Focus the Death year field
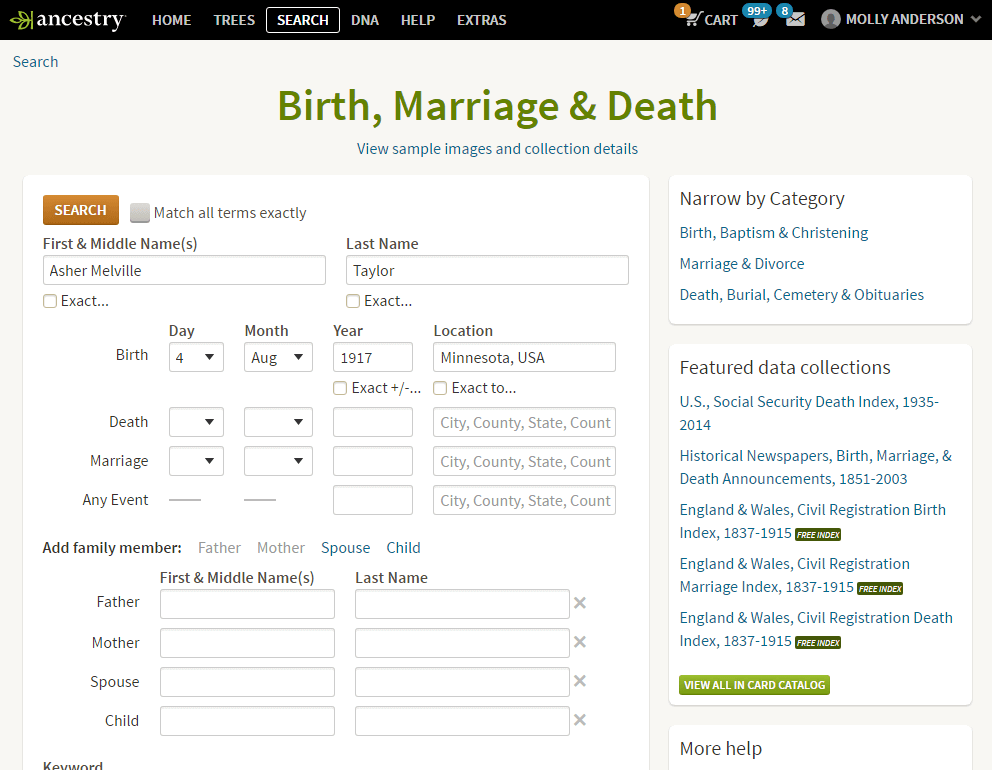 pyautogui.click(x=373, y=422)
